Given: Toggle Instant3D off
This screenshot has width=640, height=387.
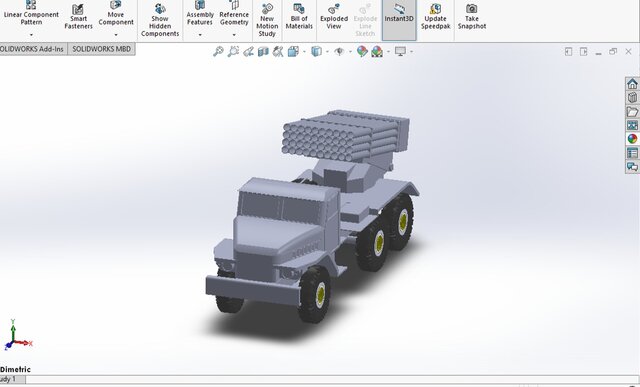Looking at the screenshot, I should (399, 20).
